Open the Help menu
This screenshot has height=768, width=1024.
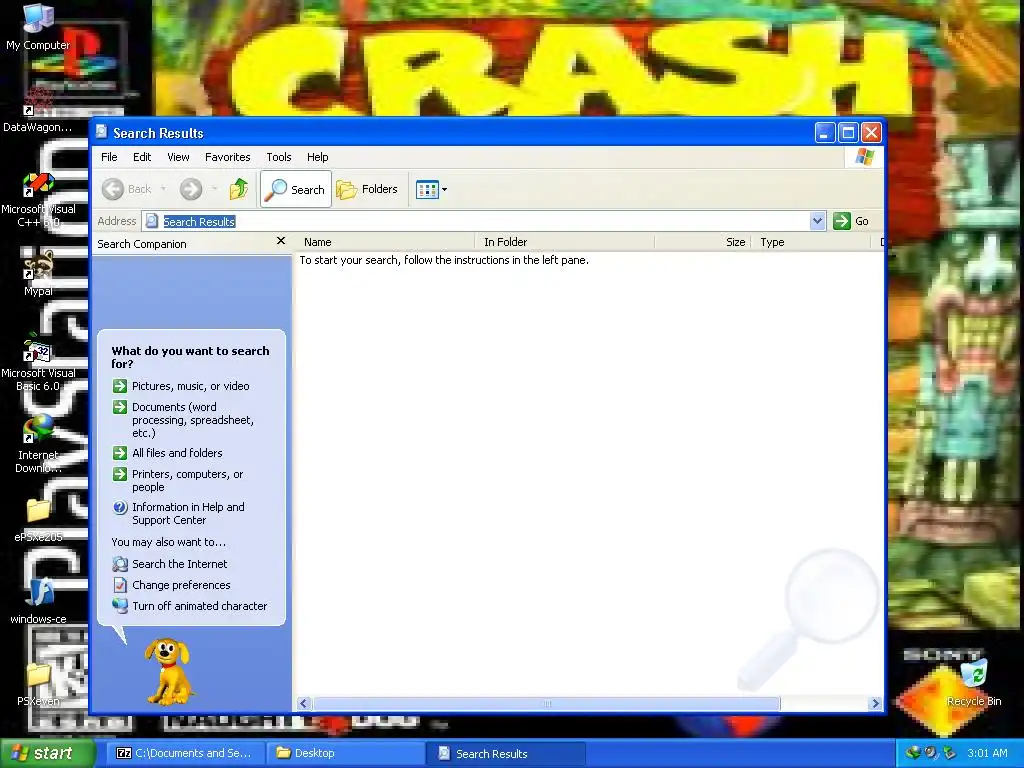[x=317, y=157]
